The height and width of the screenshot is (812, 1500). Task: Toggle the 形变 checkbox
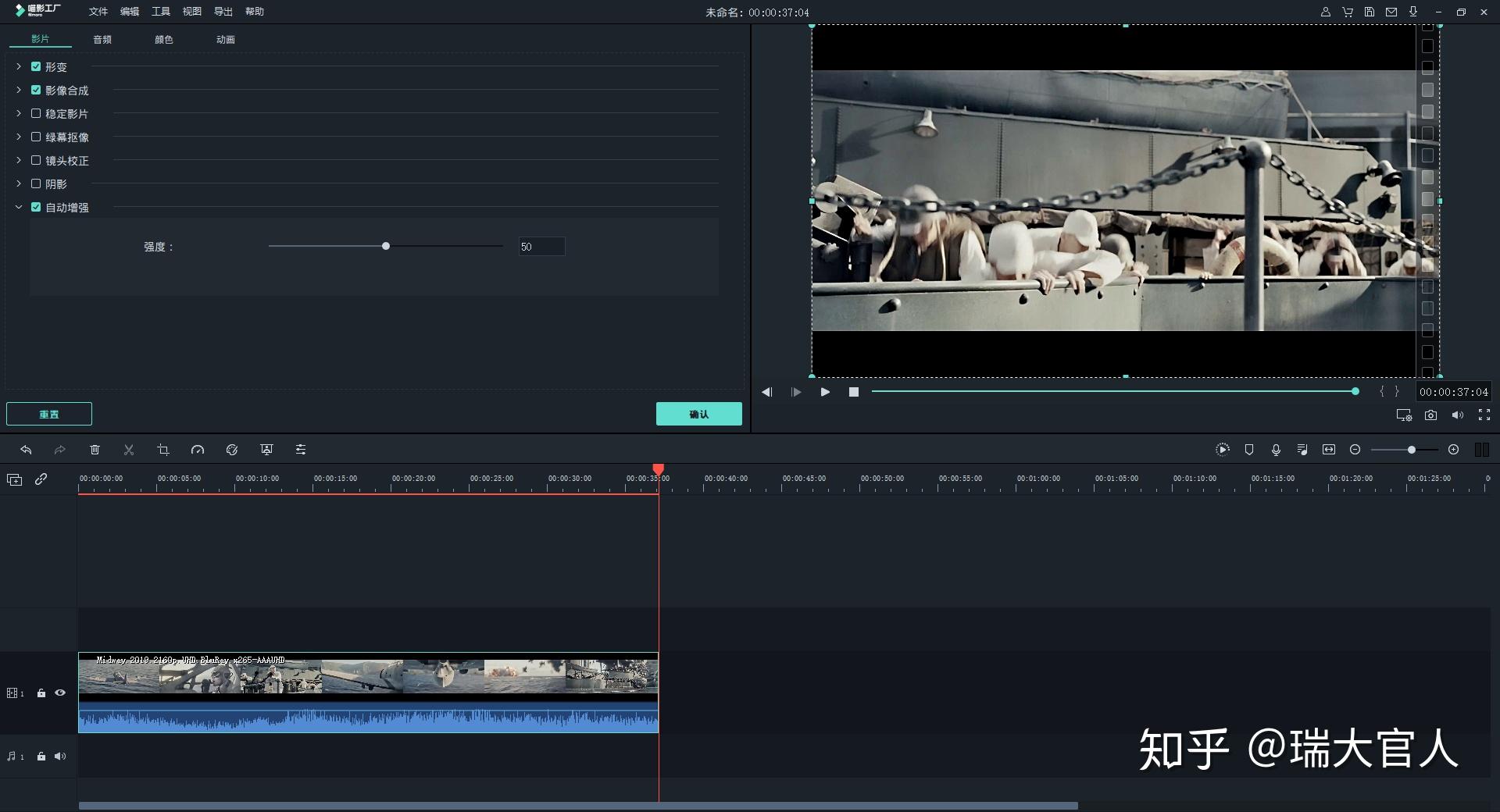(36, 66)
